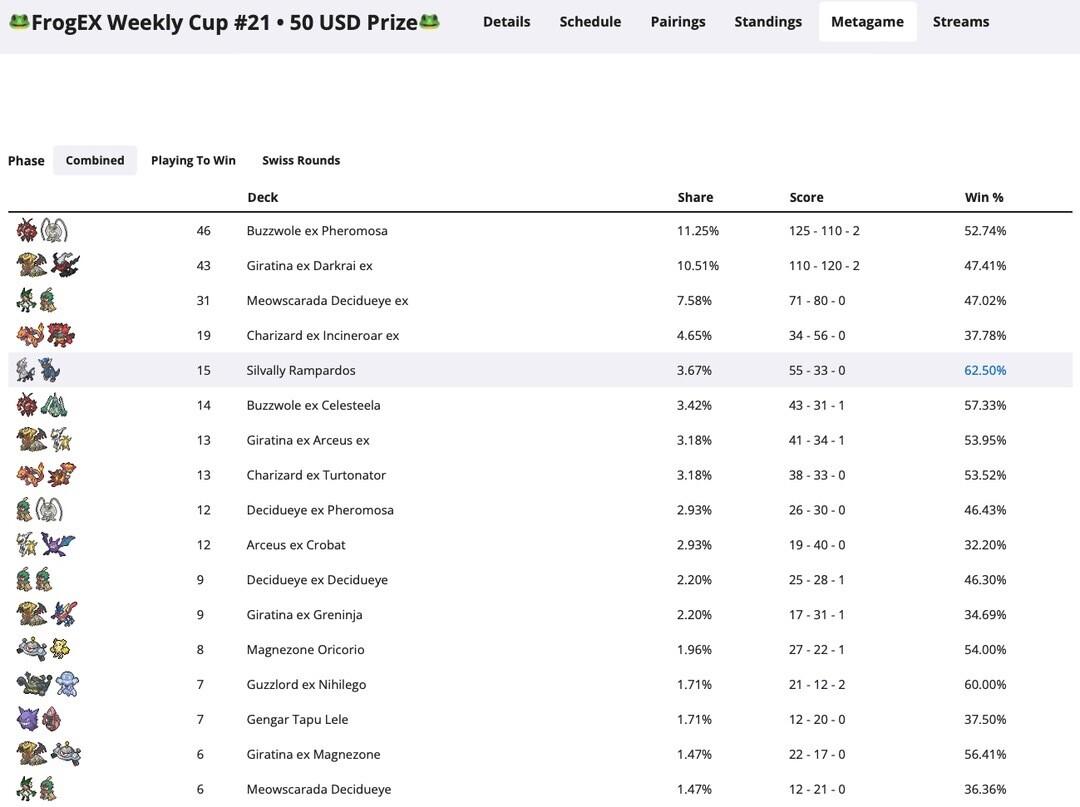Go to the Pairings tab
The image size is (1080, 807).
(x=678, y=21)
